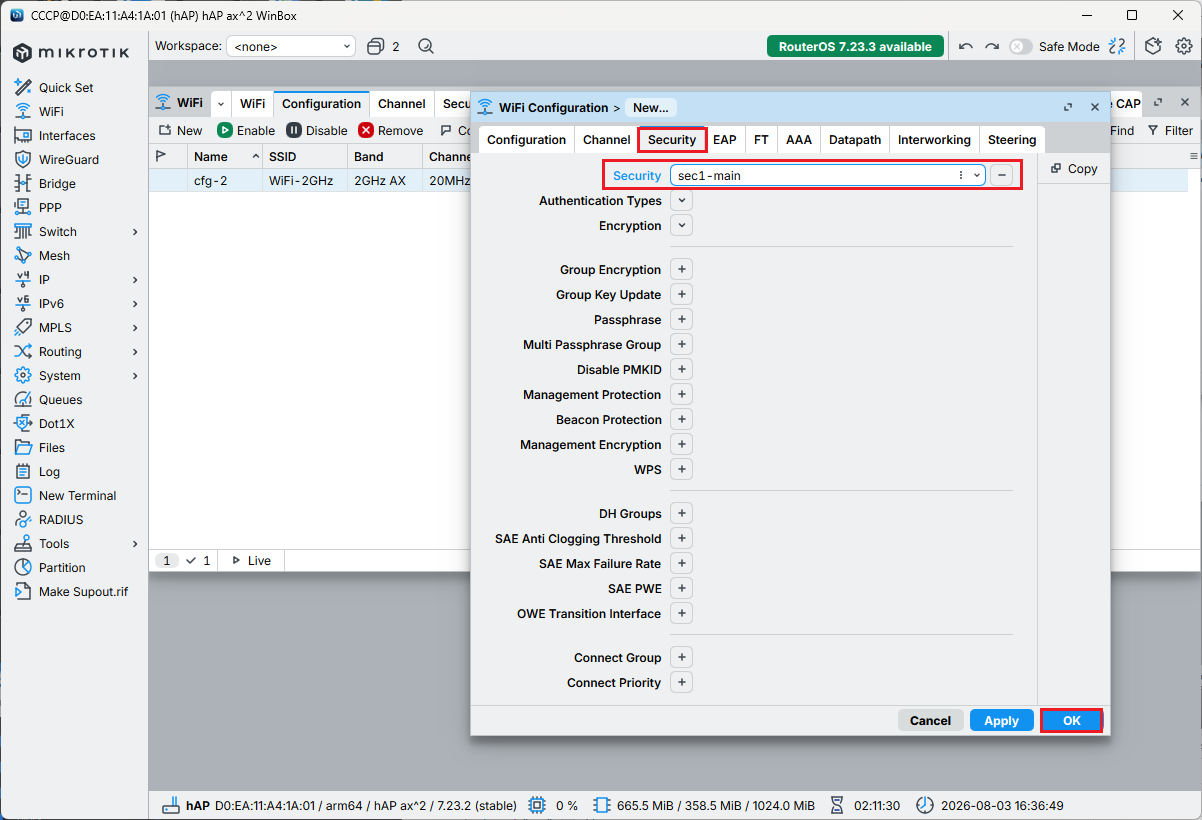Click New in the WiFi toolbar
The height and width of the screenshot is (820, 1202).
click(180, 130)
